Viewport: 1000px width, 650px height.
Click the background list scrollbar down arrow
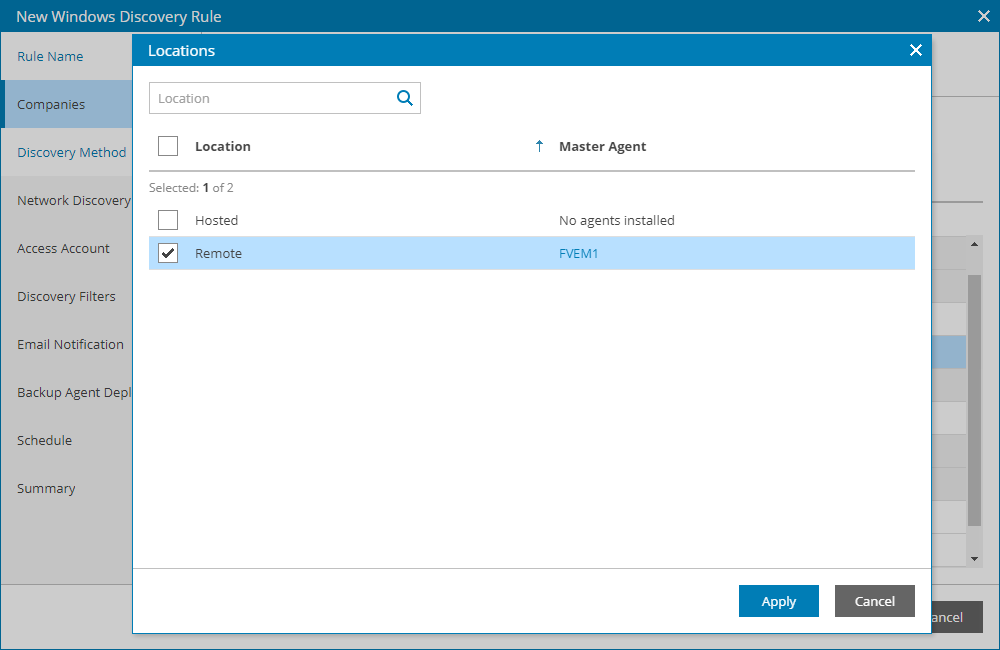coord(974,559)
